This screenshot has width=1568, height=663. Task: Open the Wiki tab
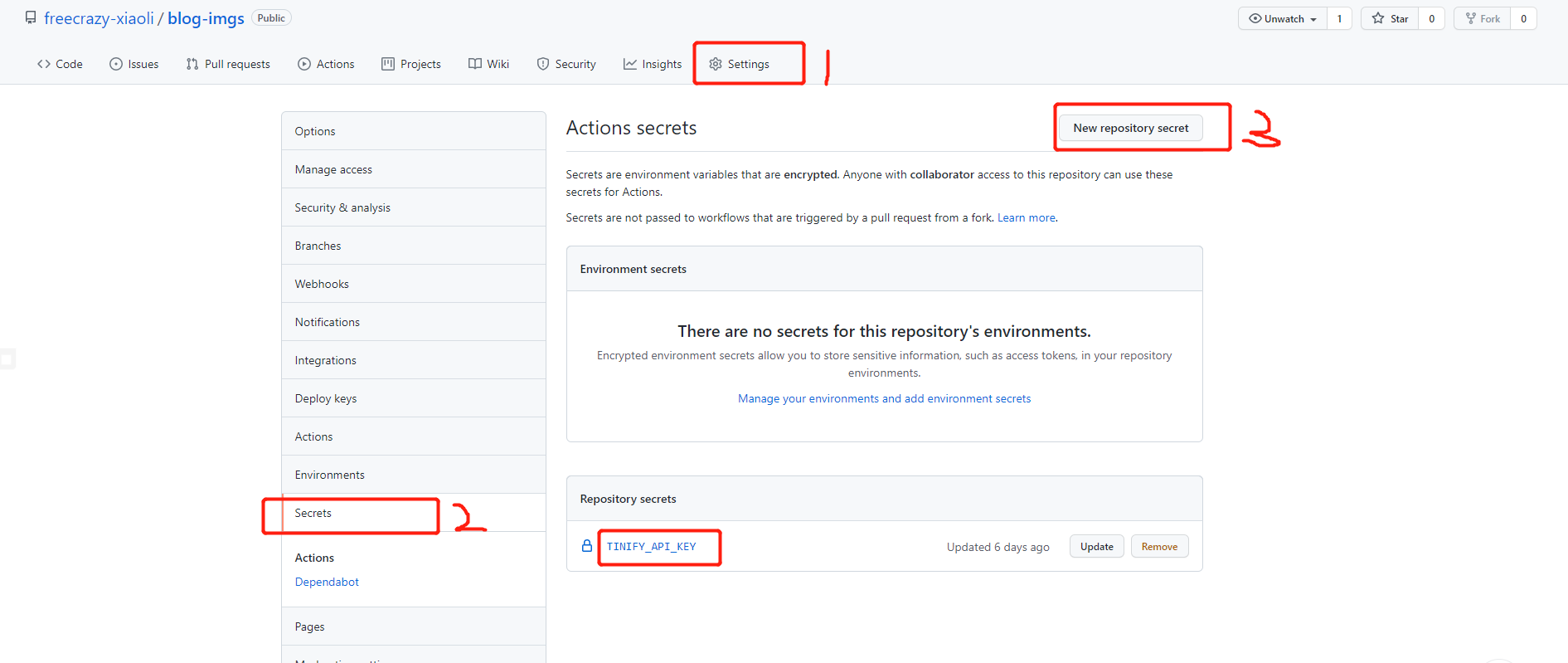pyautogui.click(x=488, y=64)
